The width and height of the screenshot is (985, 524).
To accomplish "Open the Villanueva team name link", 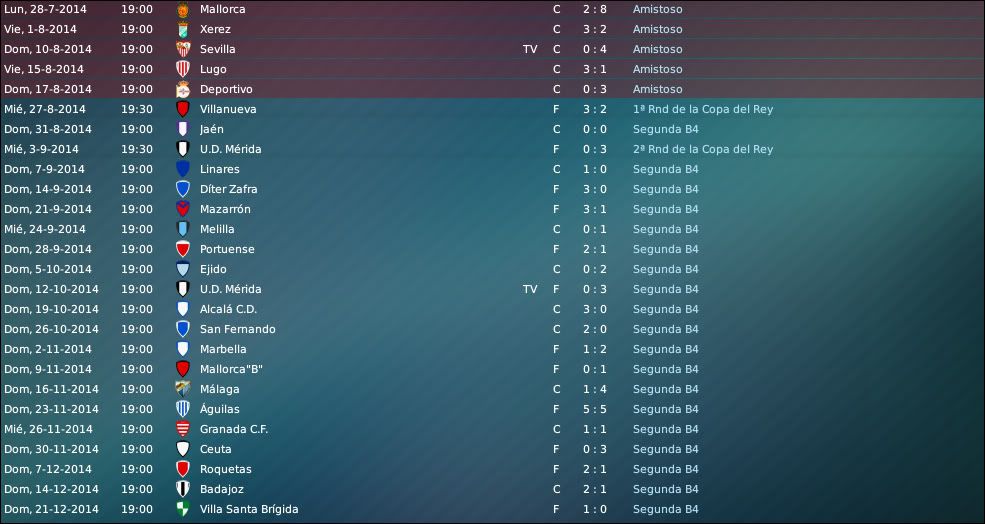I will coord(228,109).
